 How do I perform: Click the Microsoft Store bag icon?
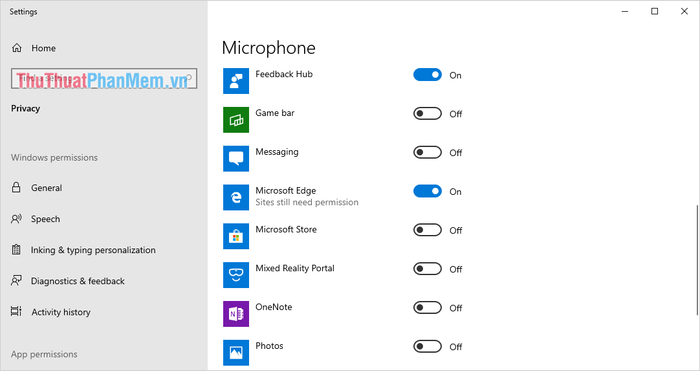click(x=236, y=236)
